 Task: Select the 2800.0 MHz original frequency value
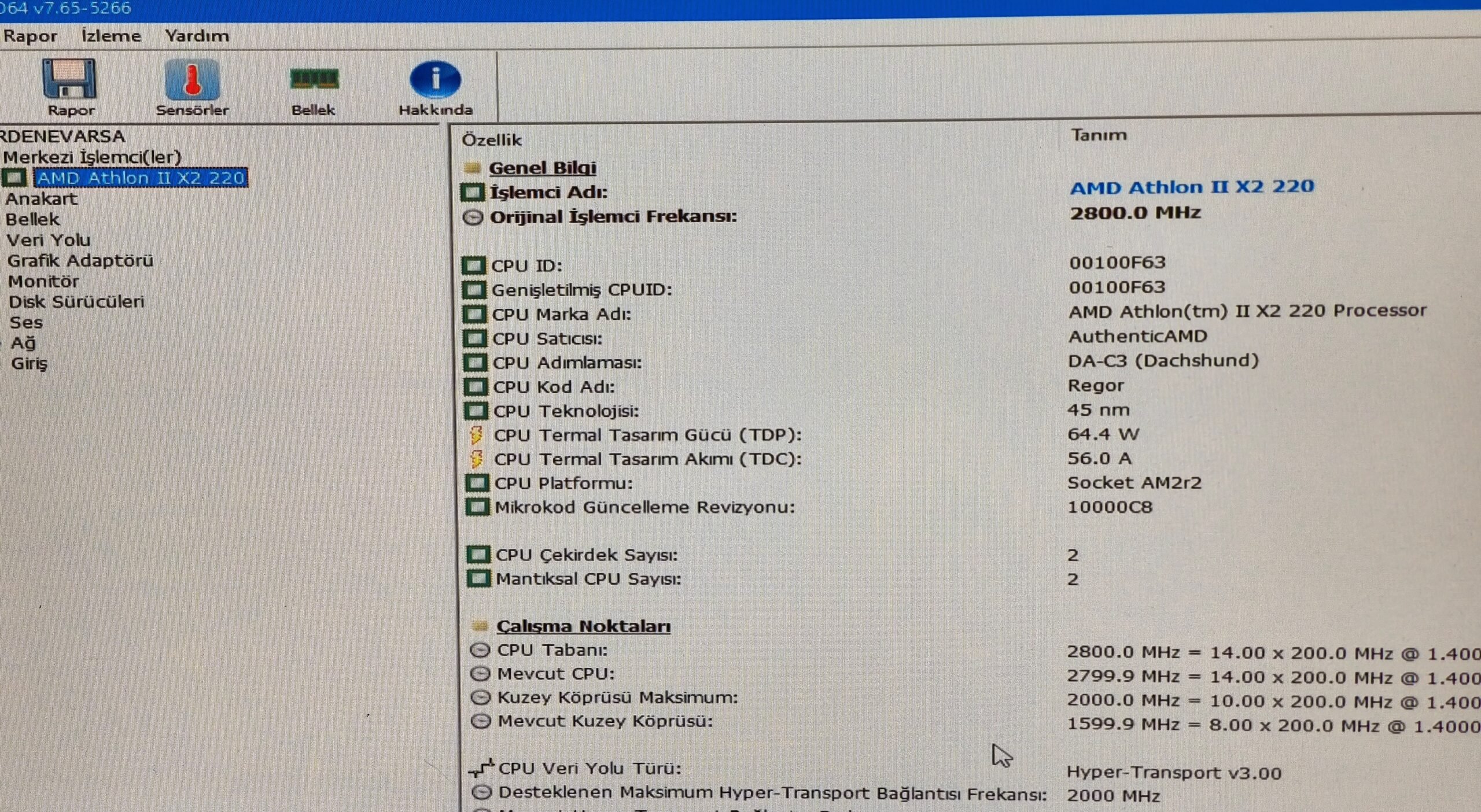1135,213
